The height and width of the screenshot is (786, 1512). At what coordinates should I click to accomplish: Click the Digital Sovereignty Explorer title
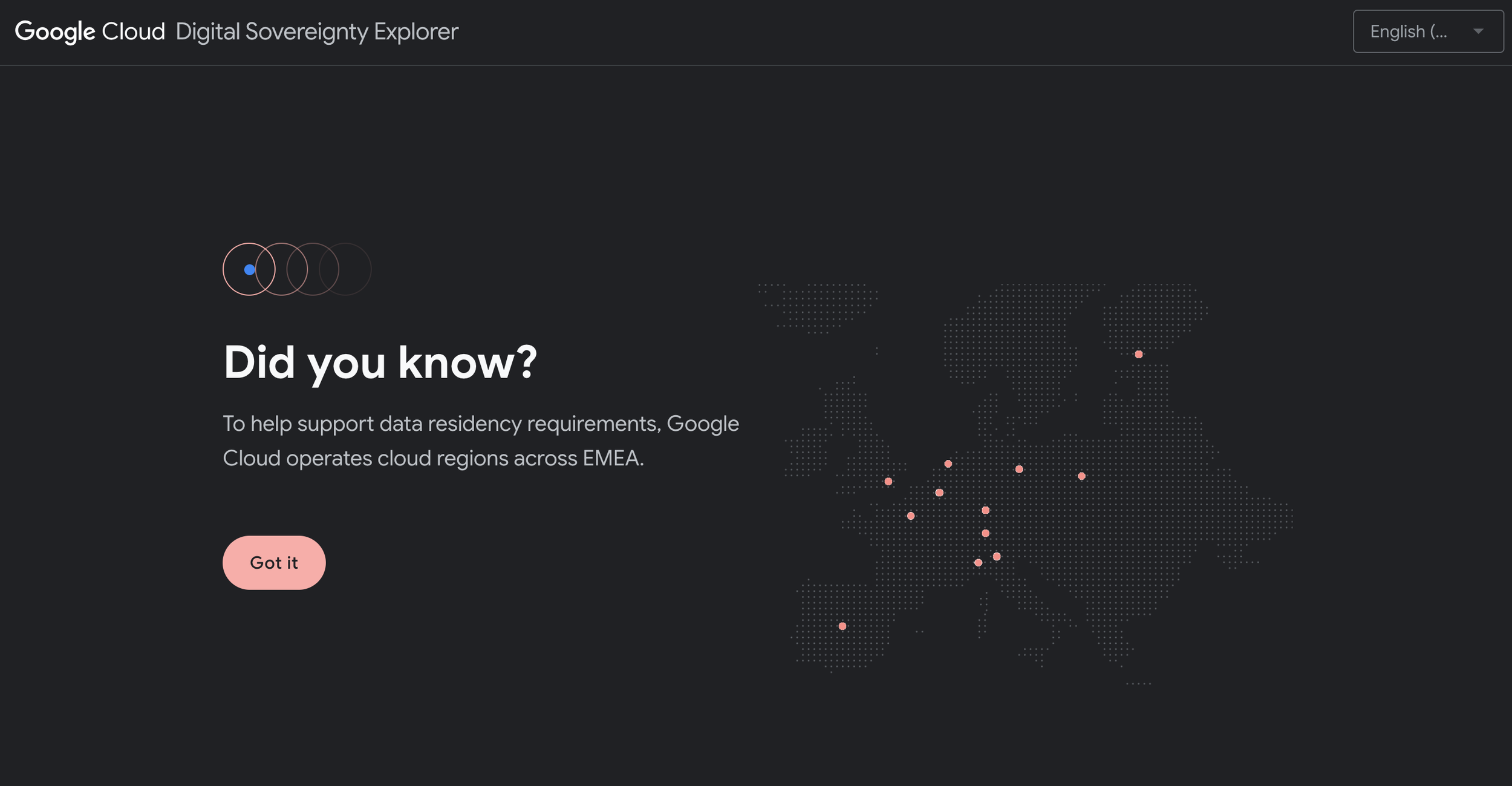pos(317,31)
